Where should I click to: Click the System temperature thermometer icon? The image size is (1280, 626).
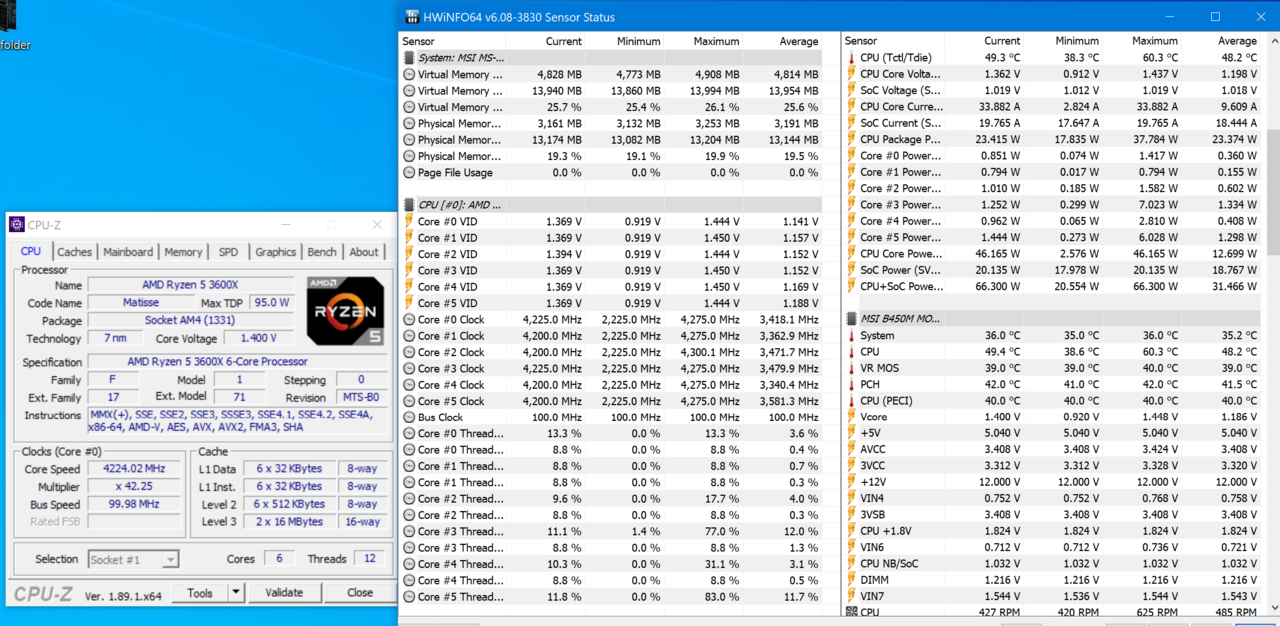851,336
